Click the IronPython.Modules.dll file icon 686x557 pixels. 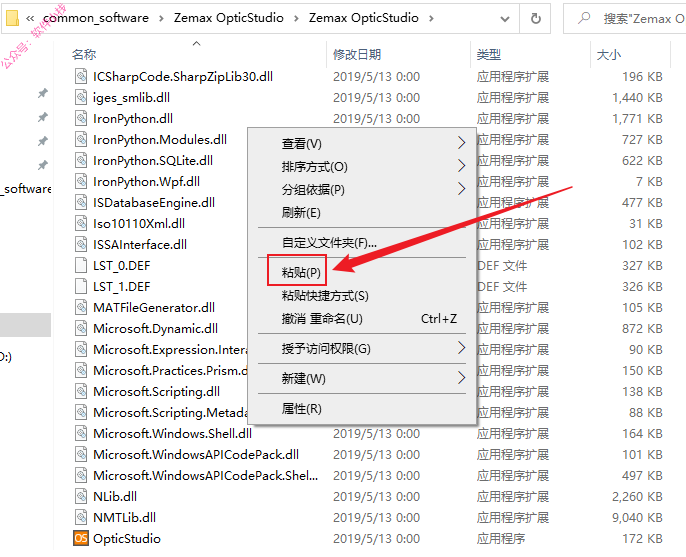81,140
